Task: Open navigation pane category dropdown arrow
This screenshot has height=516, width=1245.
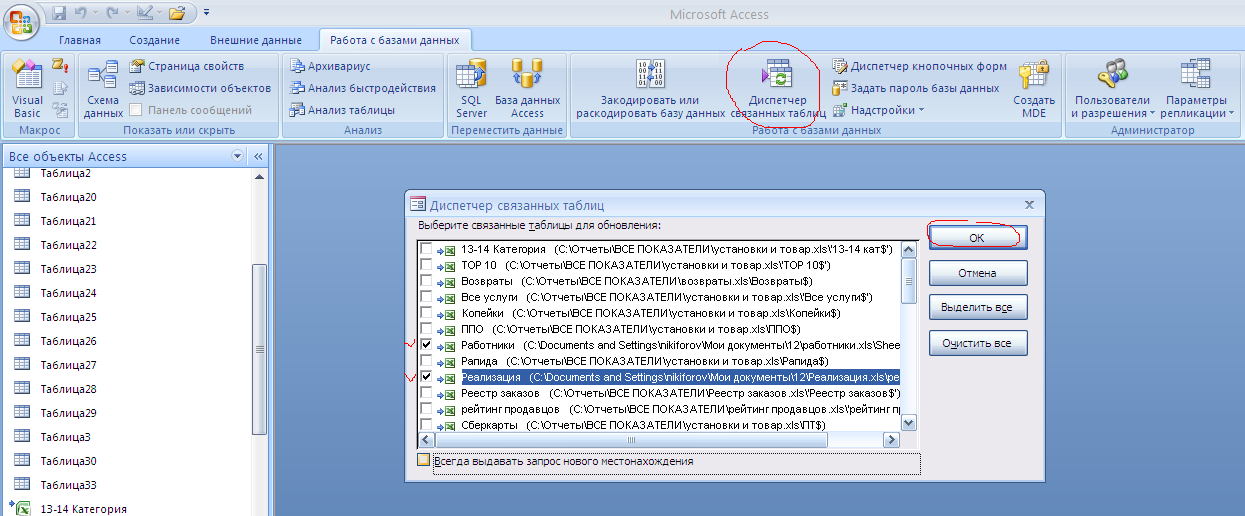Action: pos(237,156)
